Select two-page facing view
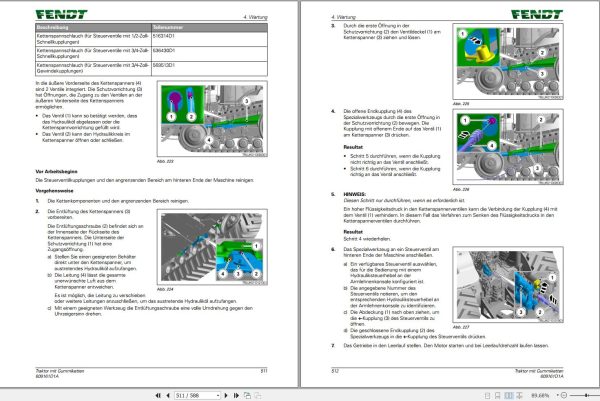This screenshot has width=600, height=401. click(509, 395)
